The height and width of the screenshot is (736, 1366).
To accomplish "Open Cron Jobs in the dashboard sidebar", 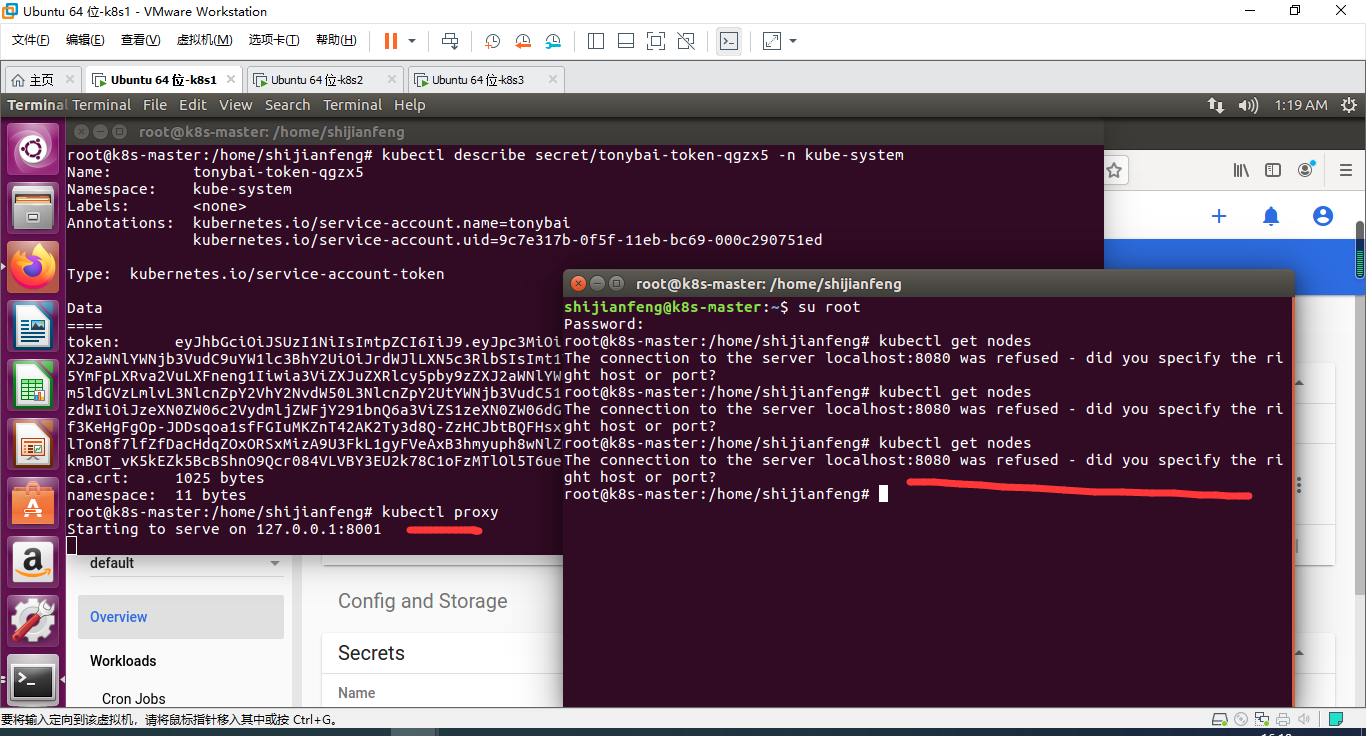I will (x=134, y=699).
